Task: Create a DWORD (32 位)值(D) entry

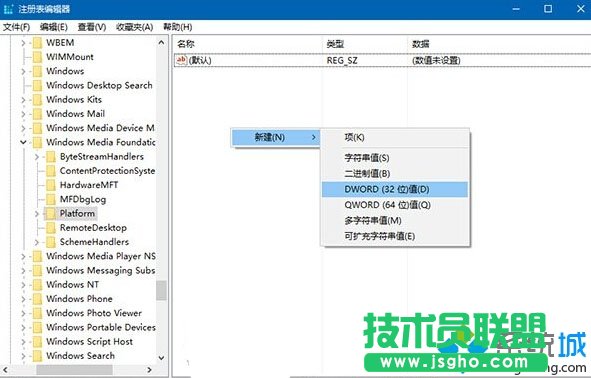Action: click(x=395, y=189)
